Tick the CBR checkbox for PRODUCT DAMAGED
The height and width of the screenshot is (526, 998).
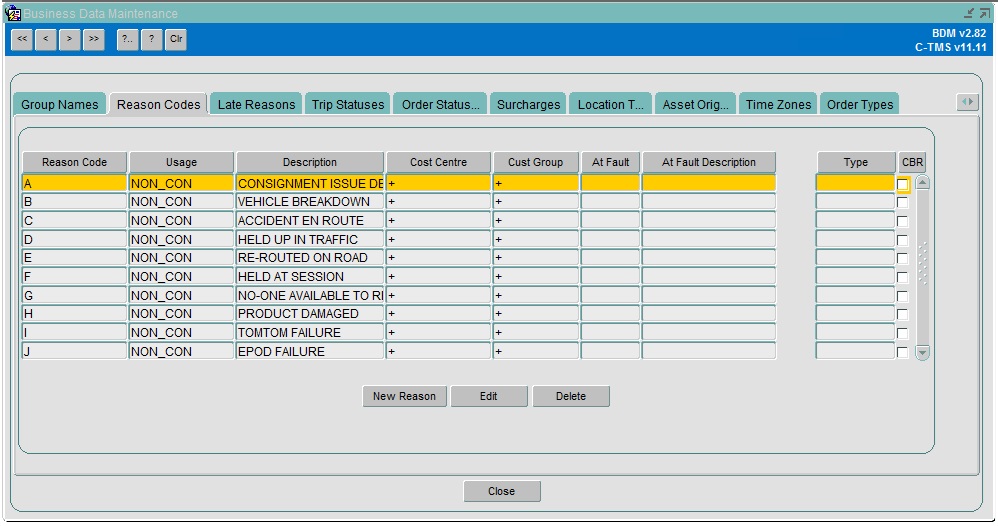click(x=903, y=315)
